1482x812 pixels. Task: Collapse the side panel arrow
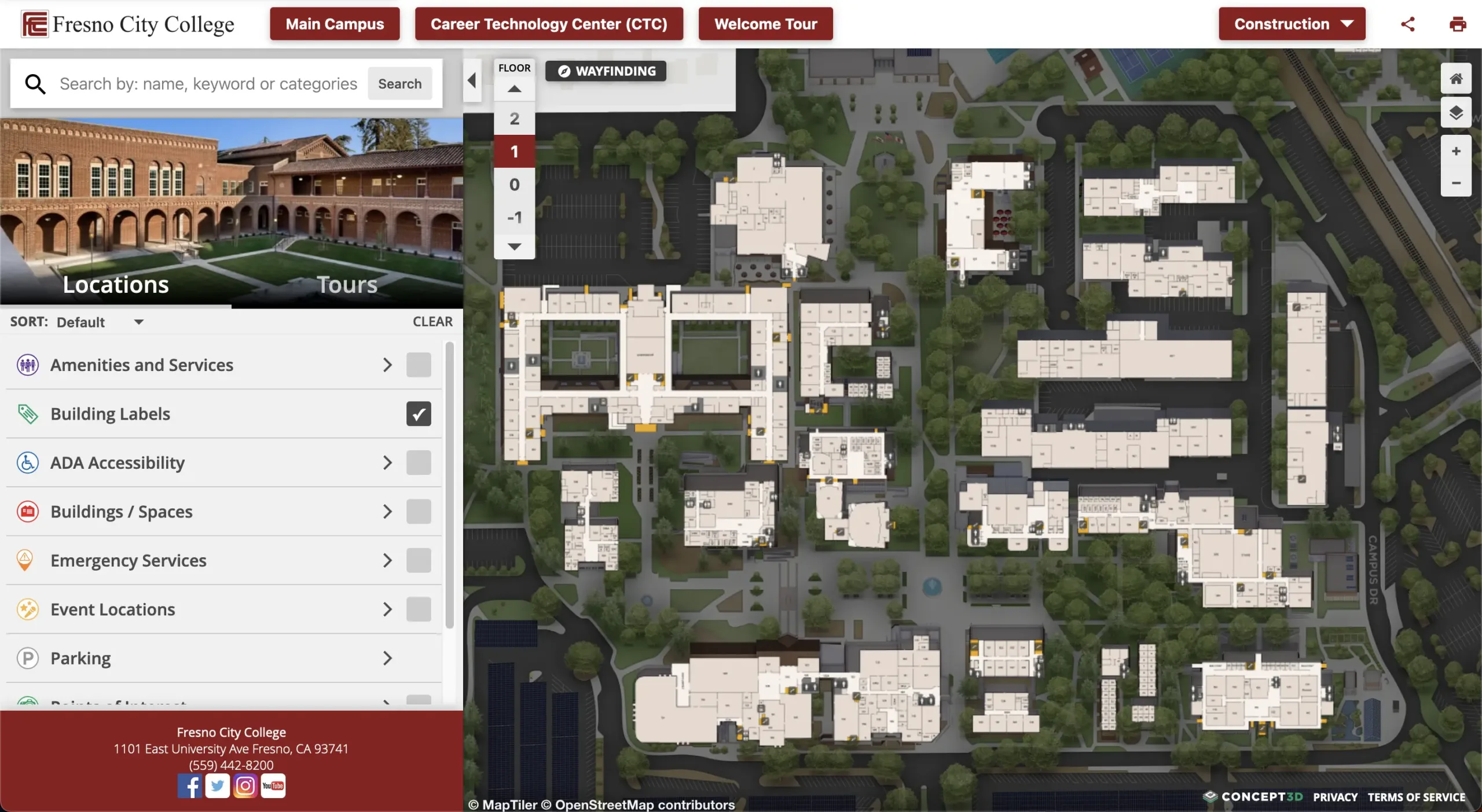coord(472,80)
